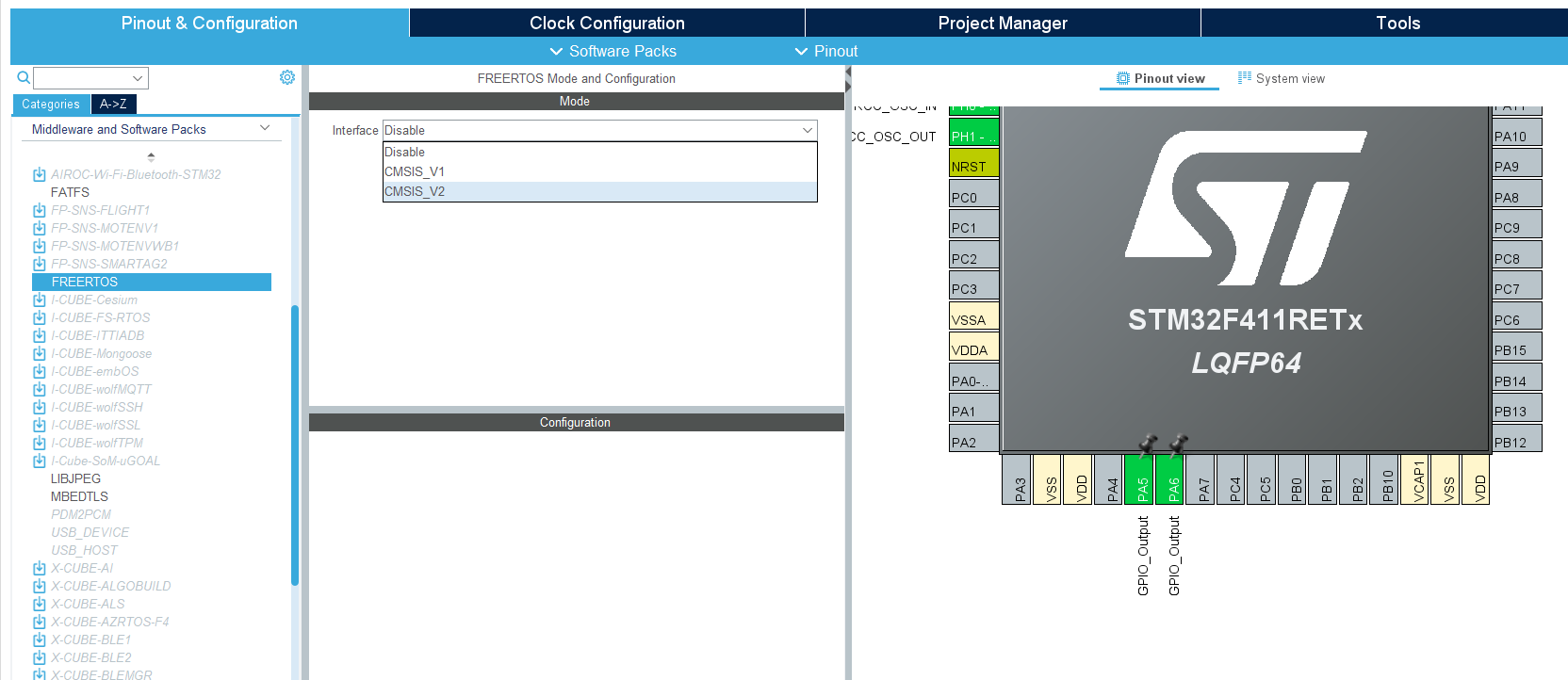1568x680 pixels.
Task: Click download icon beside FP-SNS-MOTENVWB1
Action: pos(40,246)
